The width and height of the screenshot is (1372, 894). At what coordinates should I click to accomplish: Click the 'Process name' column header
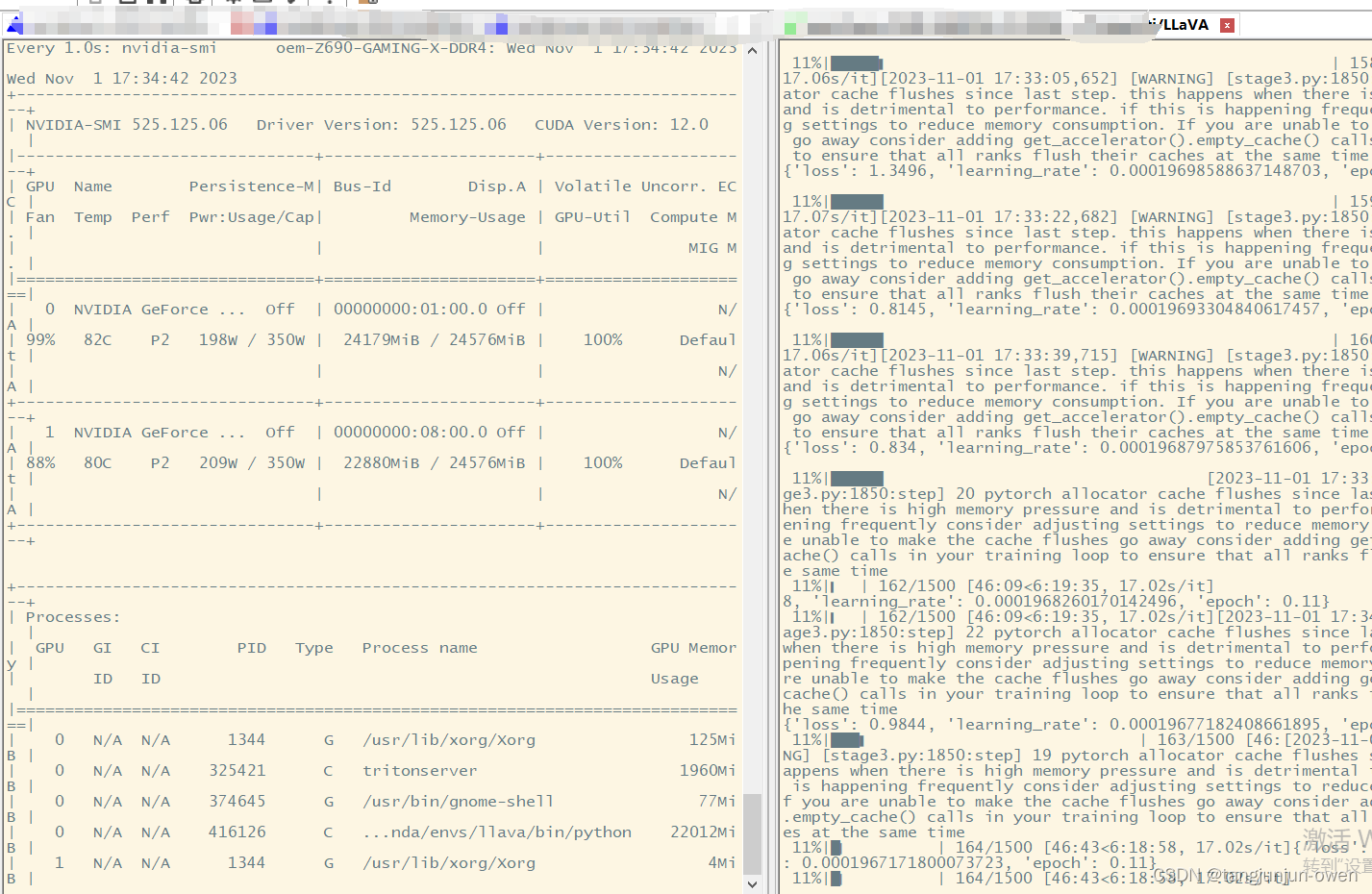[419, 648]
